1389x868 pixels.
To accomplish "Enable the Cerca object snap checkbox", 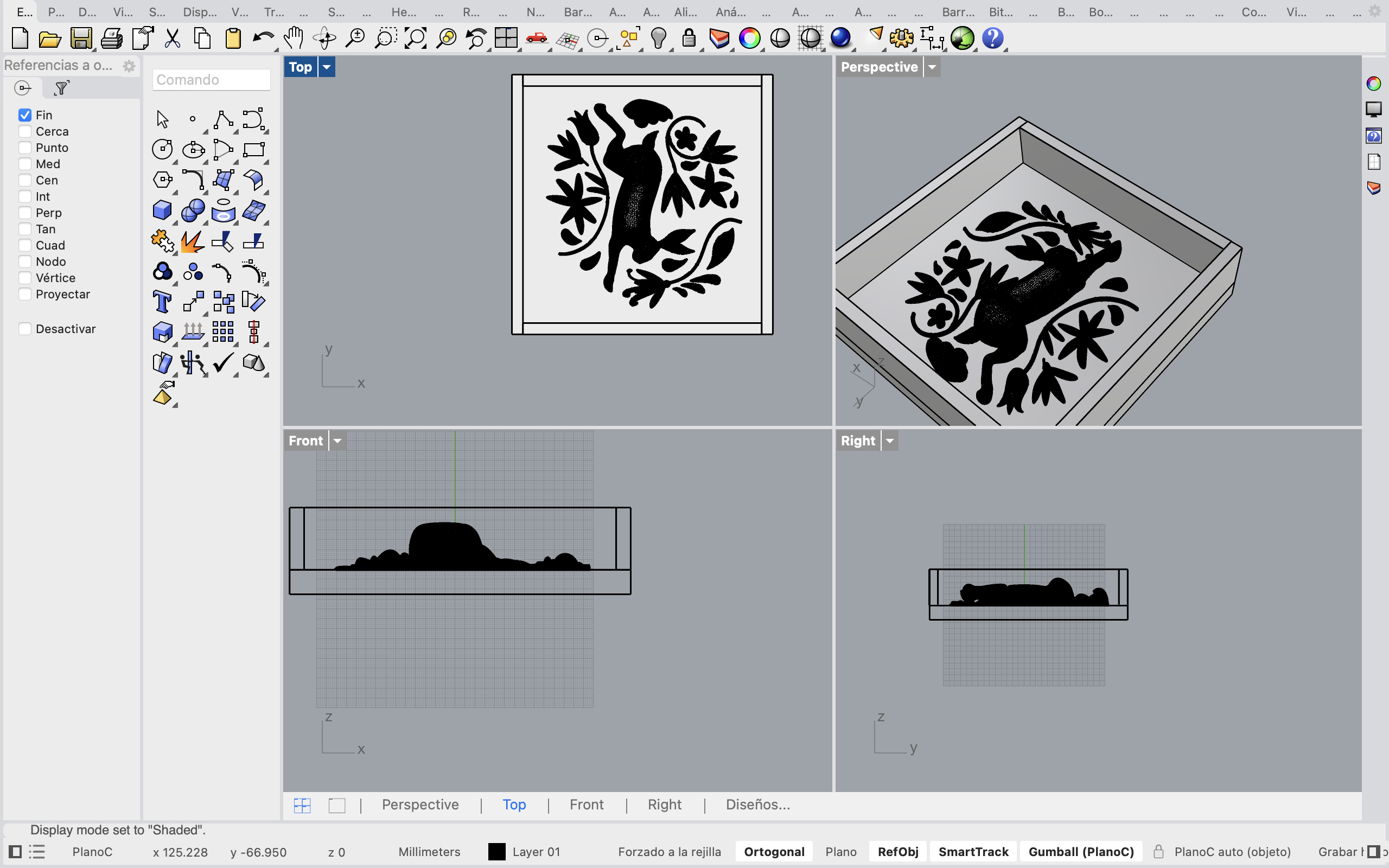I will [x=24, y=131].
